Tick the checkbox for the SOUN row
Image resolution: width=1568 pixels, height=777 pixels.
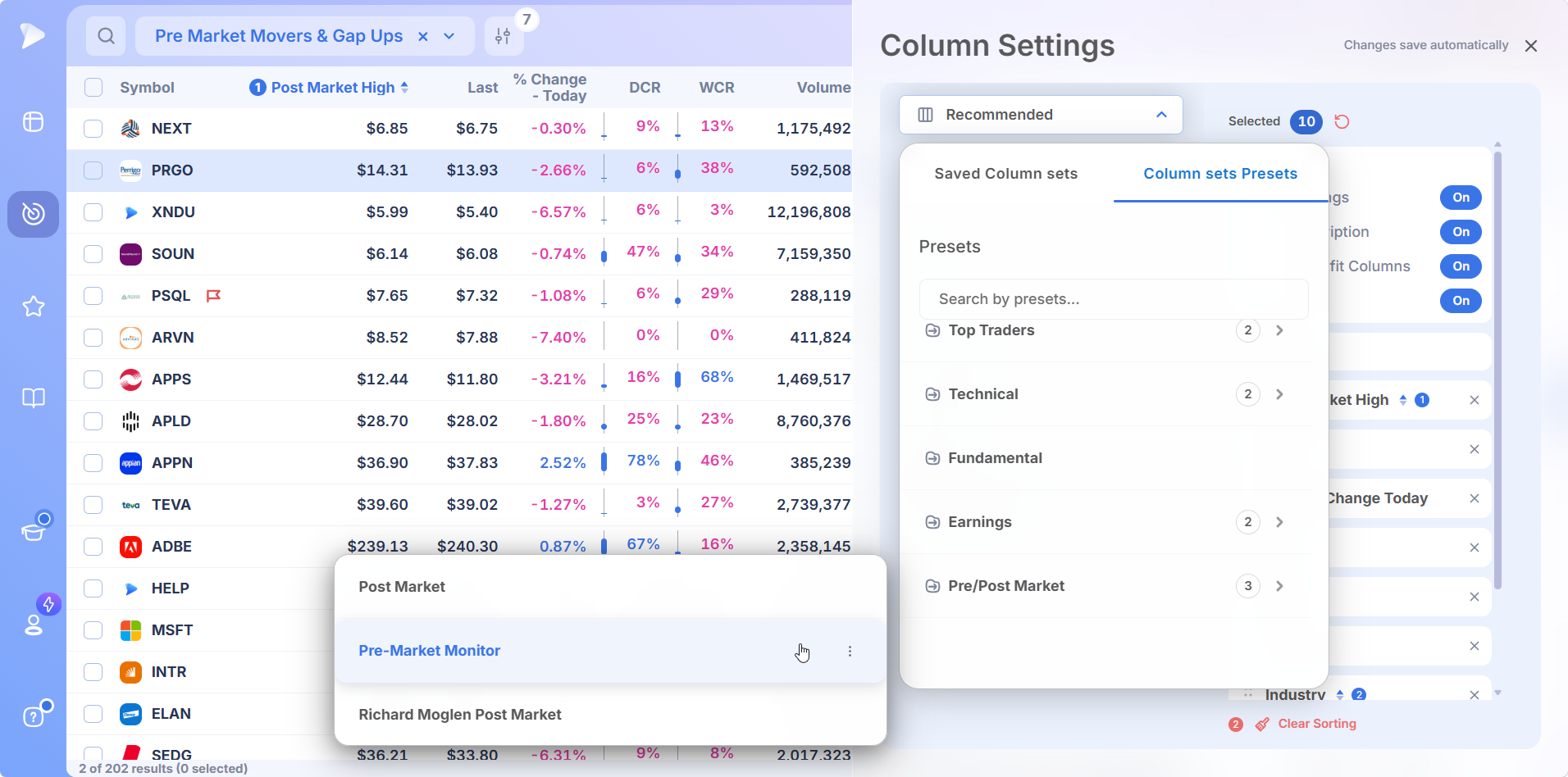click(x=93, y=254)
